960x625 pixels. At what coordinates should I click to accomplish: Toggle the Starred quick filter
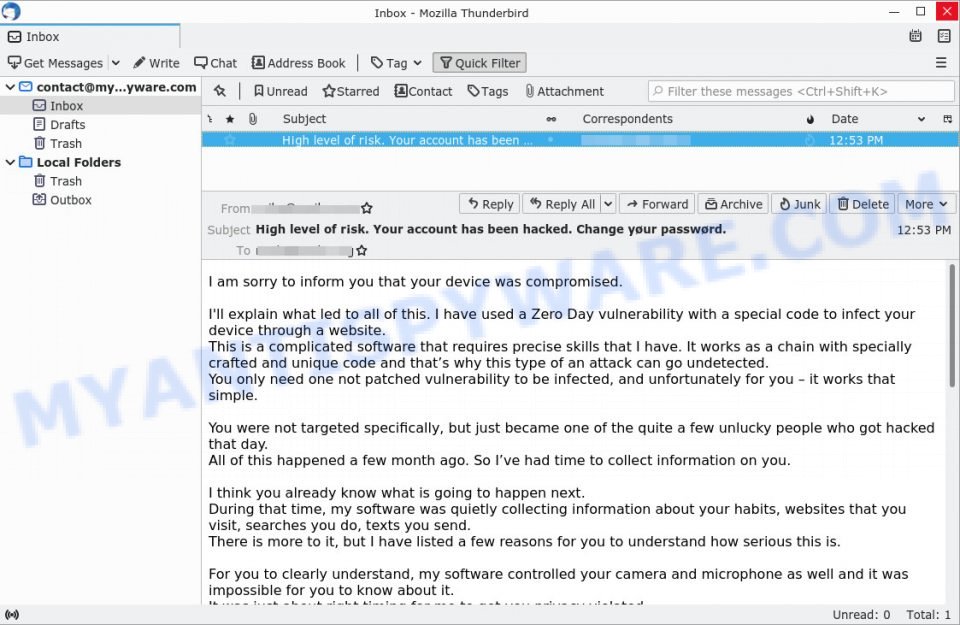[x=351, y=91]
